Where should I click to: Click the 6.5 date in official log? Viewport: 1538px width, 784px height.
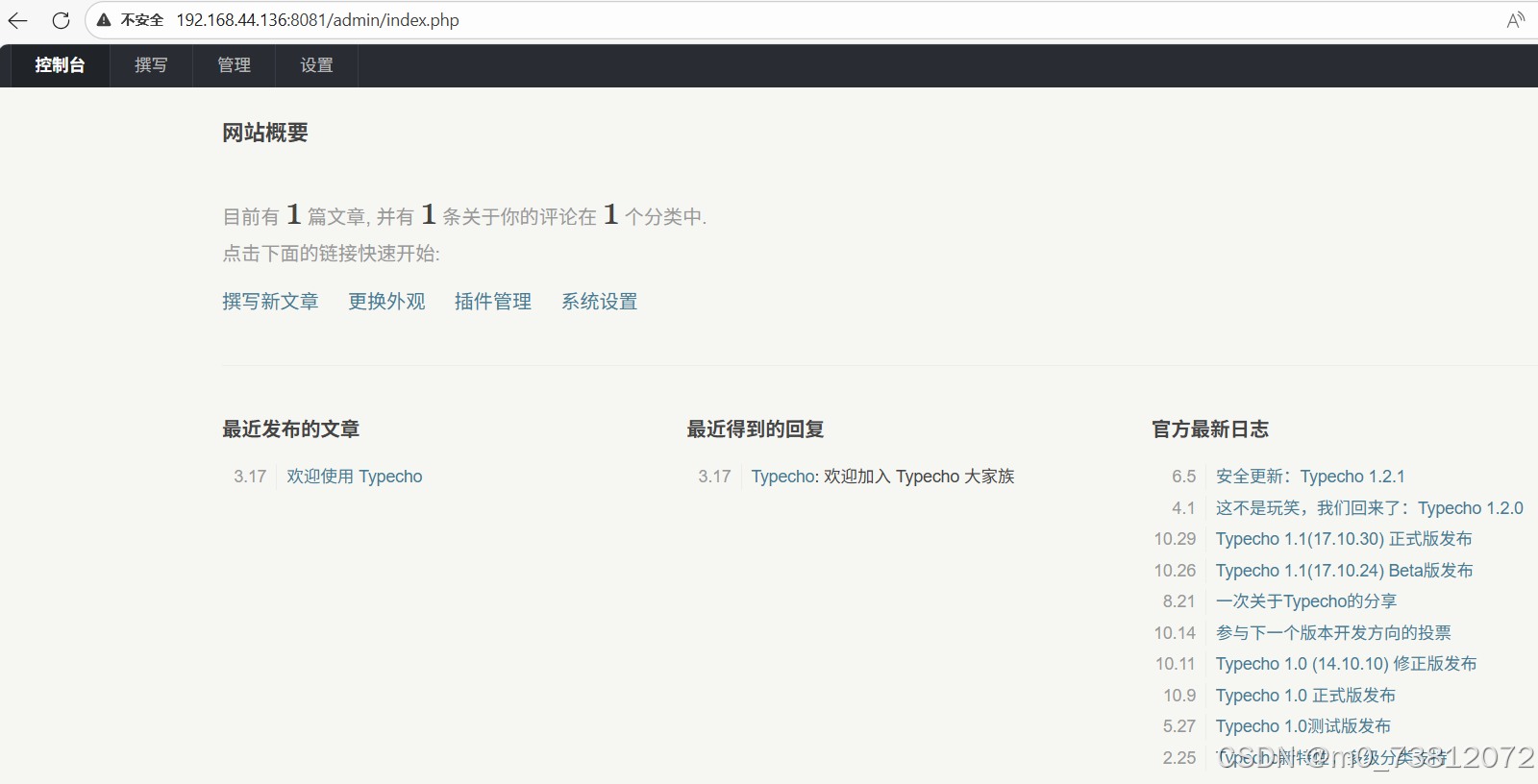(1184, 477)
